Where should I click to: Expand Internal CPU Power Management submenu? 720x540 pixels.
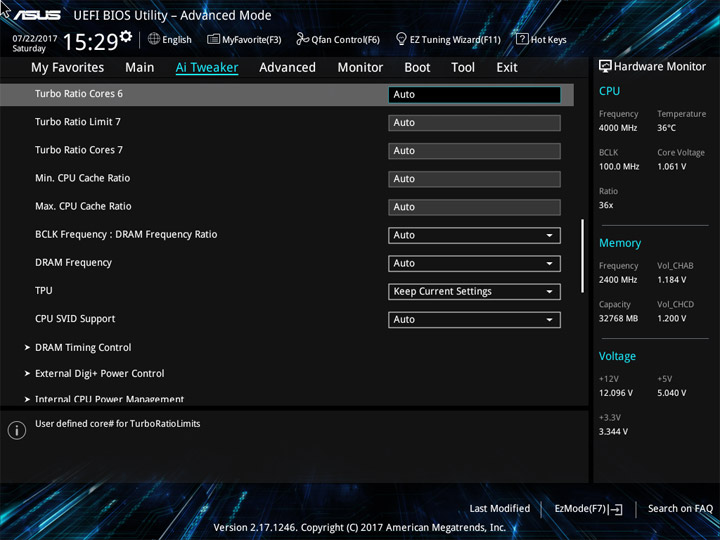click(x=109, y=399)
